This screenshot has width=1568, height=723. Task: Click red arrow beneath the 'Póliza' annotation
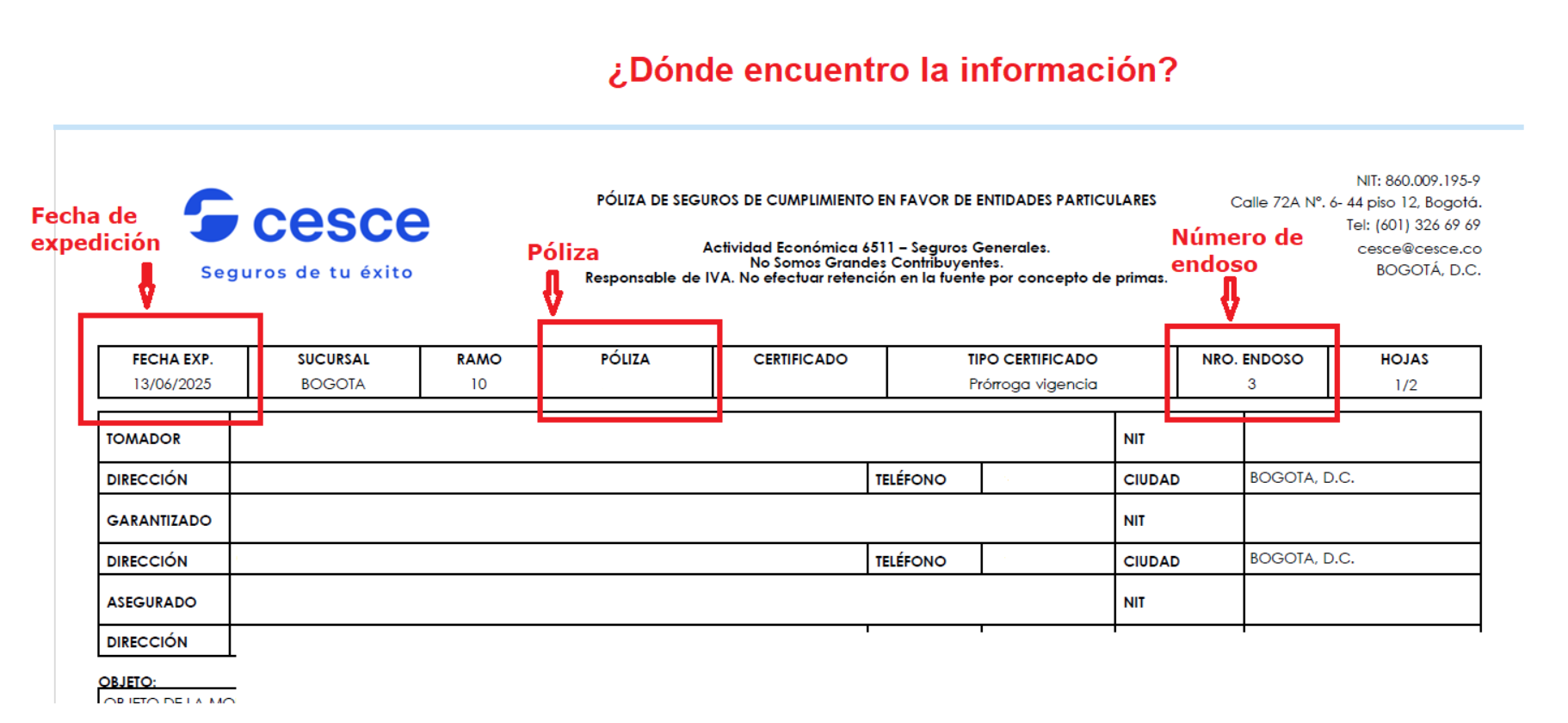tap(553, 293)
